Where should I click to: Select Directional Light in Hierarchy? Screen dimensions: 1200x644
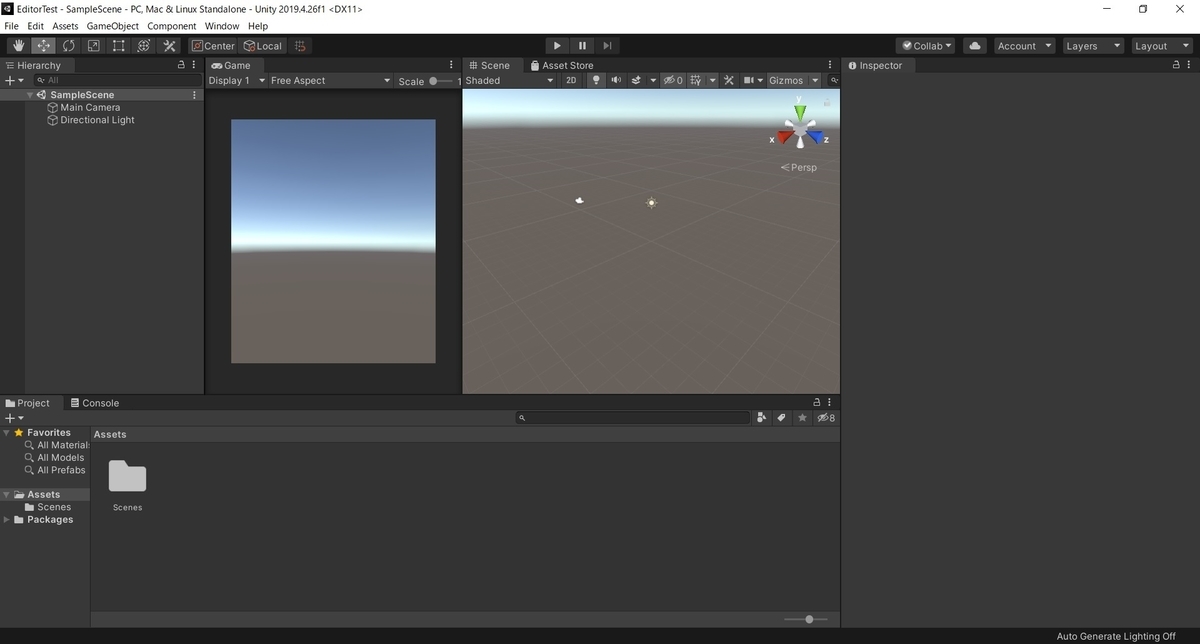(97, 120)
